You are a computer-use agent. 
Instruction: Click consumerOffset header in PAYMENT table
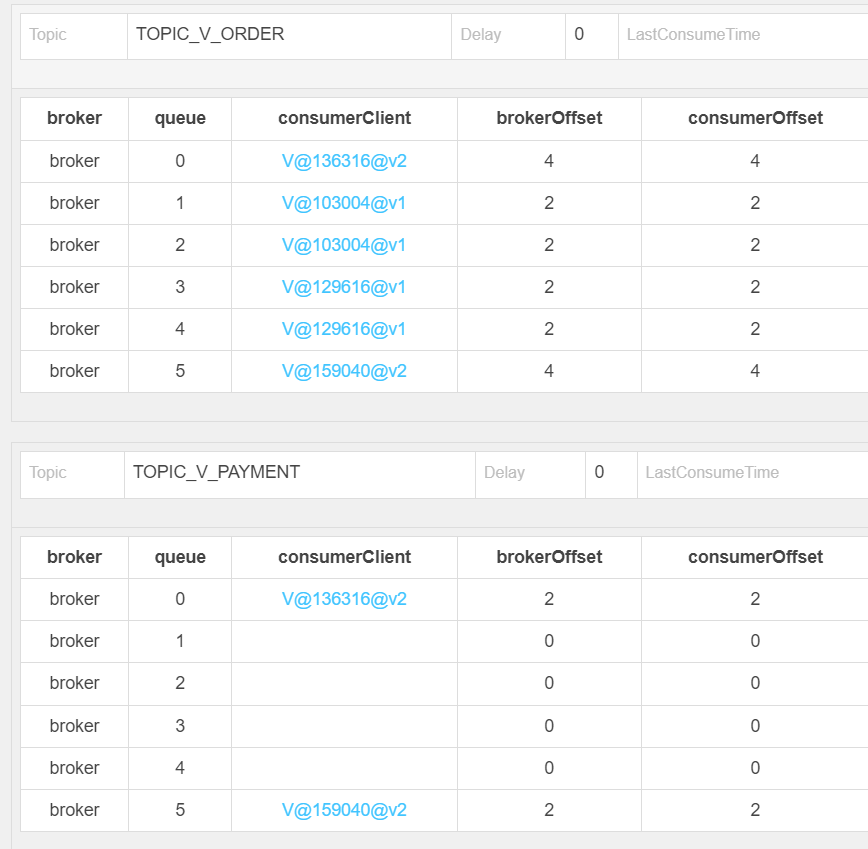point(755,557)
